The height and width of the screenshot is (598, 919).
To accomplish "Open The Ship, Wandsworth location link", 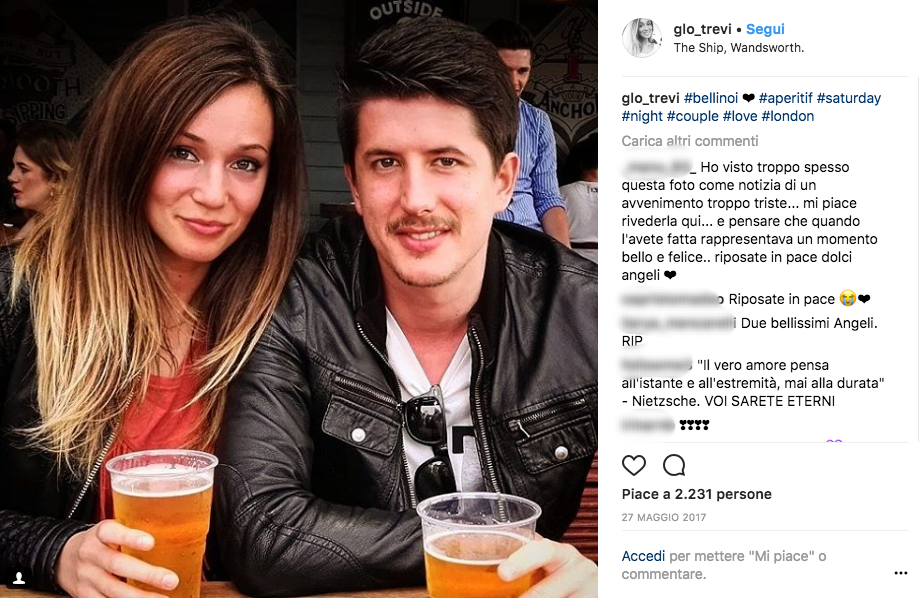I will (x=738, y=48).
